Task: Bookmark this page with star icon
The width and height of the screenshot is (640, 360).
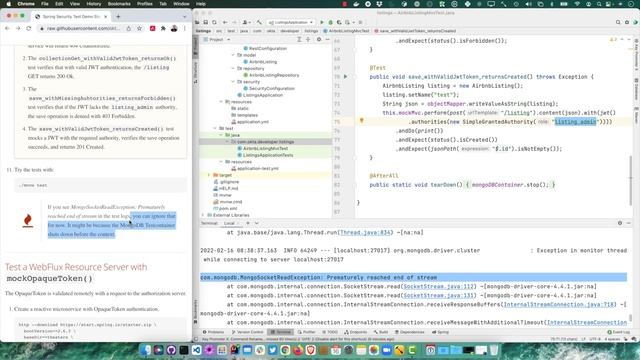Action: pyautogui.click(x=140, y=29)
